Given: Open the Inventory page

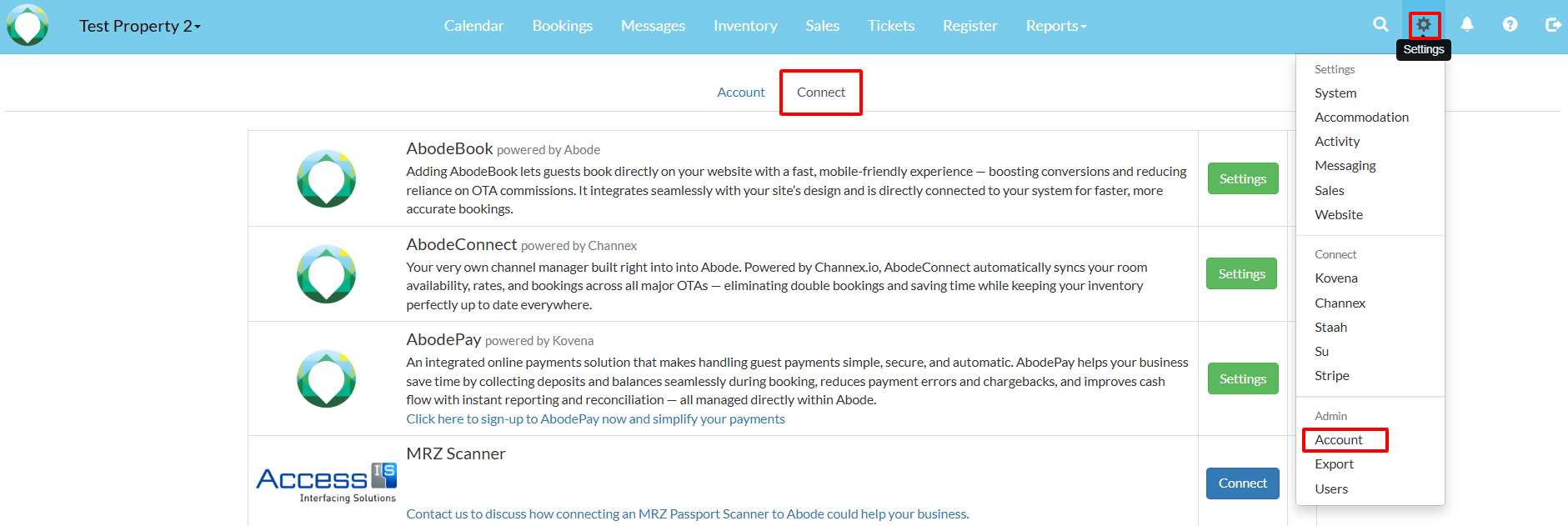Looking at the screenshot, I should tap(745, 26).
